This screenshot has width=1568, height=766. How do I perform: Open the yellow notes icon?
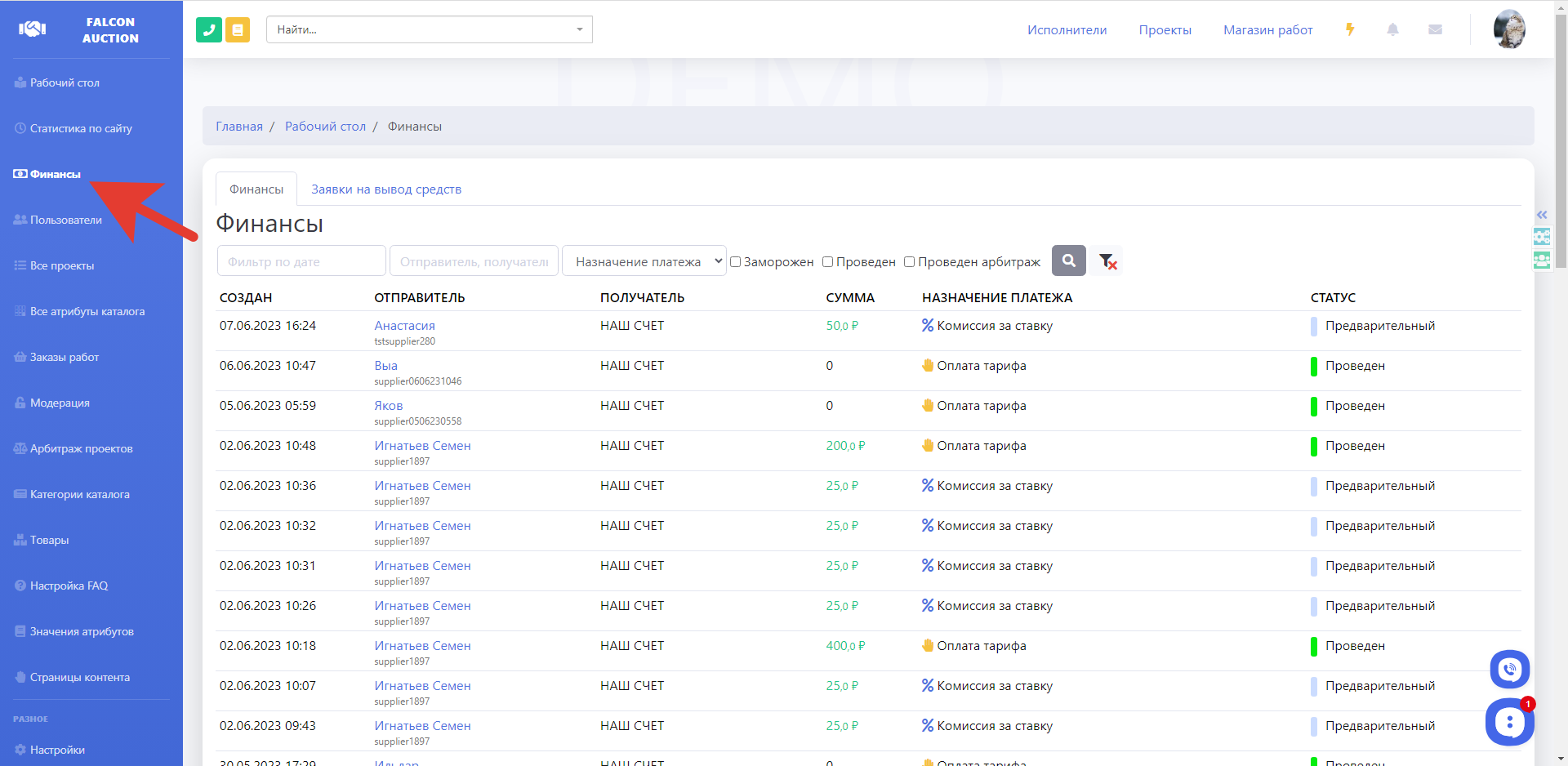point(238,30)
